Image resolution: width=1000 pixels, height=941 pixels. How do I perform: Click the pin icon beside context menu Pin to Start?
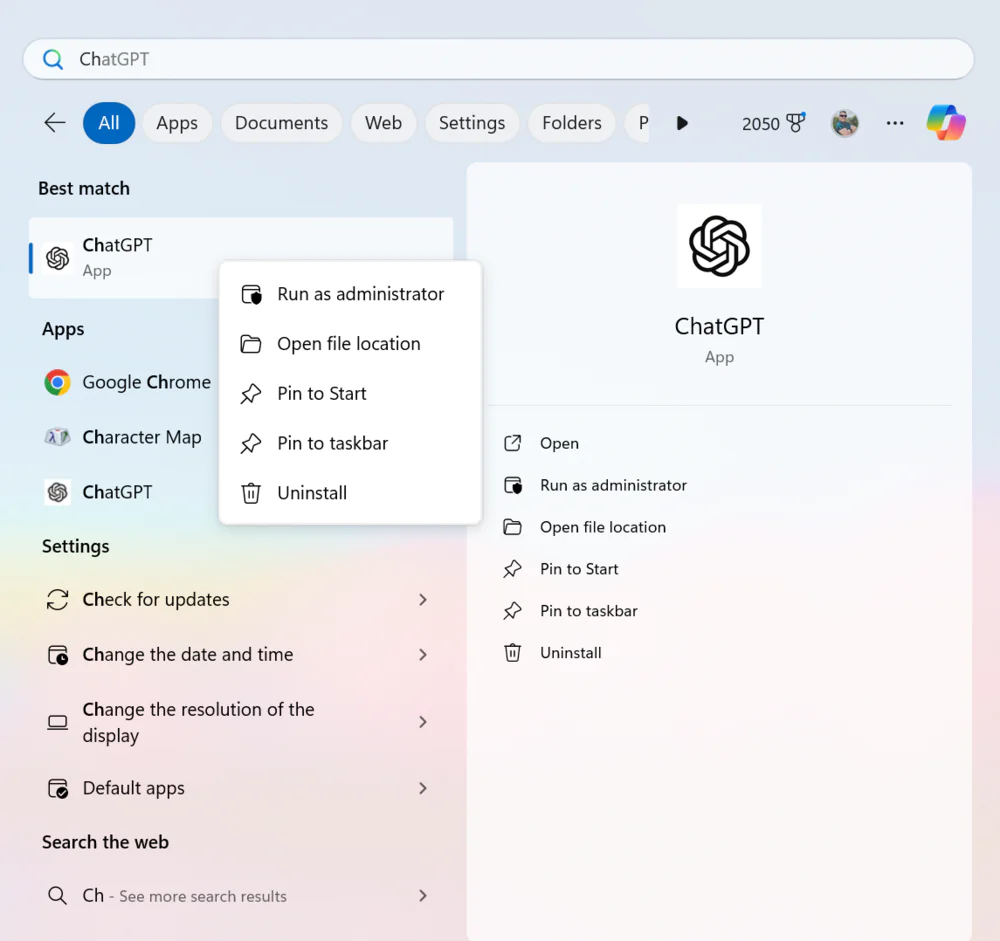251,394
